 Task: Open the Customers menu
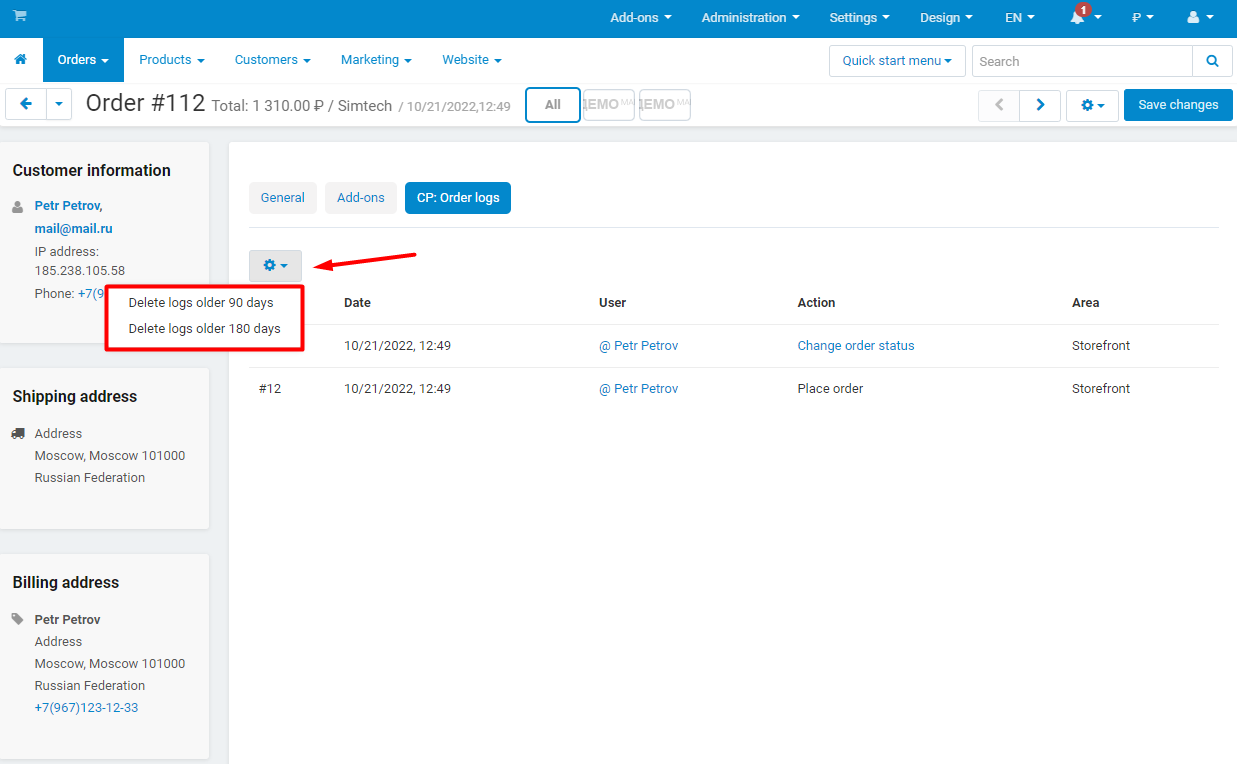pos(273,60)
